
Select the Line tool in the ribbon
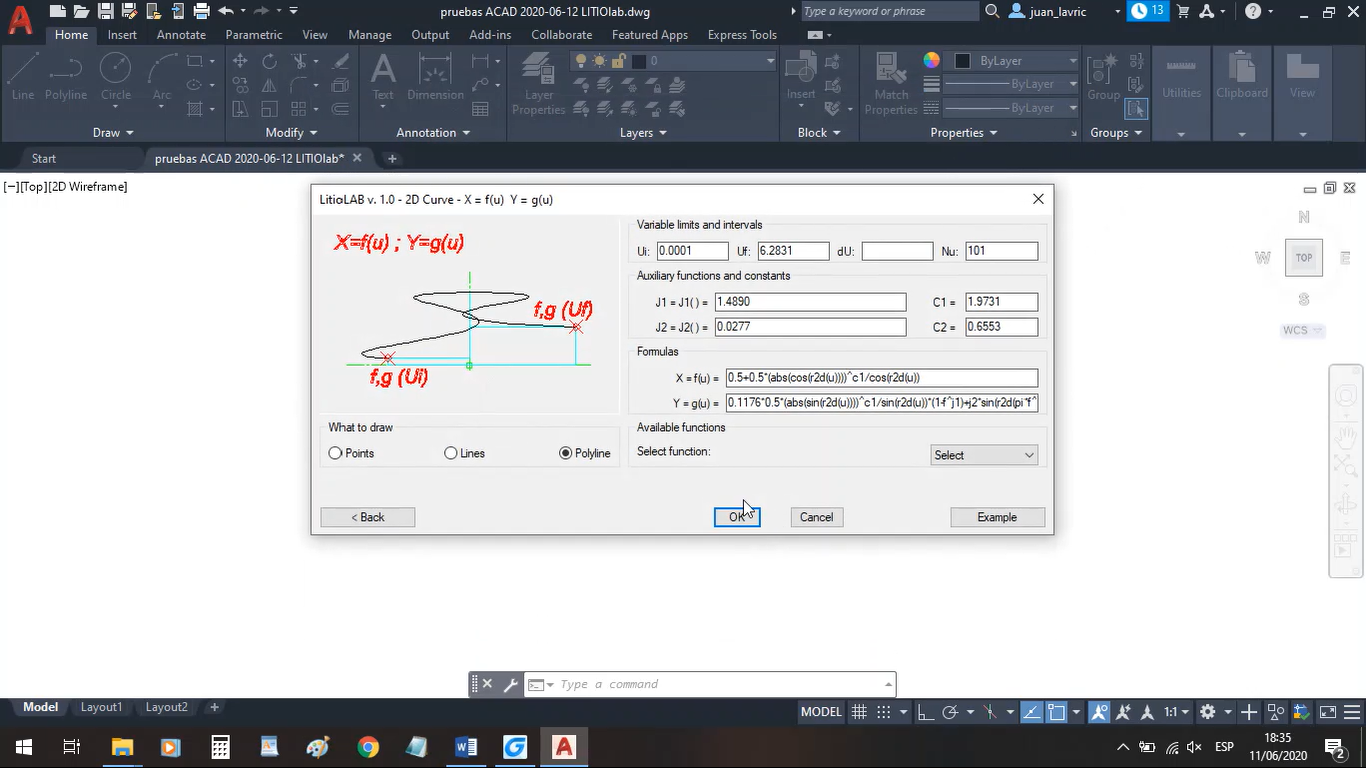click(x=23, y=77)
